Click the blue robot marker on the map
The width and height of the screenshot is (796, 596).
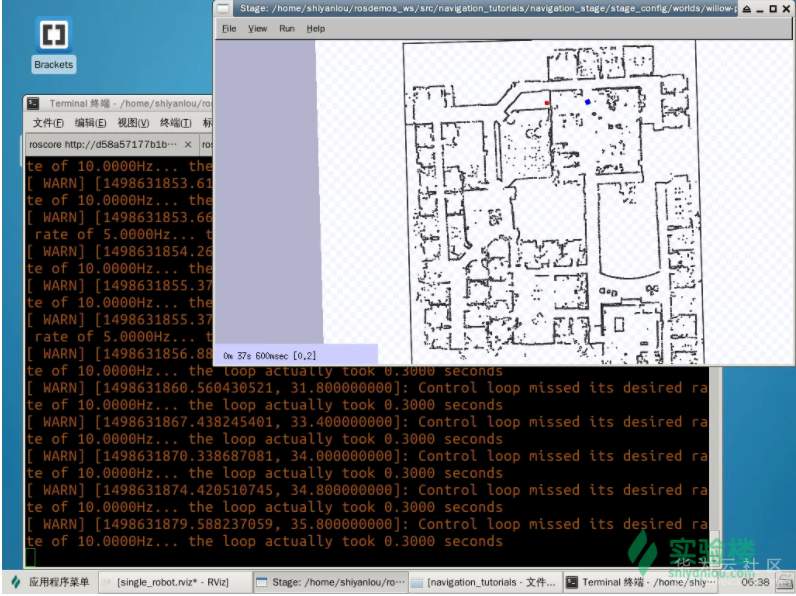coord(587,102)
